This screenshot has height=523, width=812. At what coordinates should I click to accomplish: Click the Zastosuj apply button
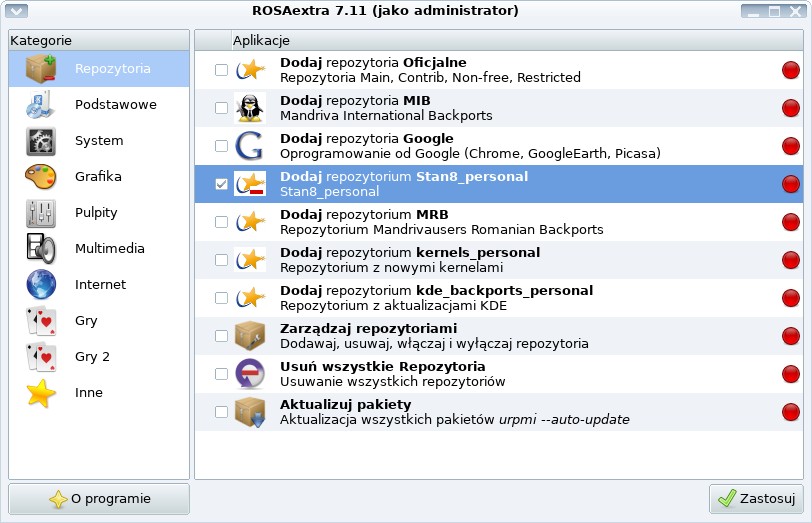pyautogui.click(x=757, y=499)
